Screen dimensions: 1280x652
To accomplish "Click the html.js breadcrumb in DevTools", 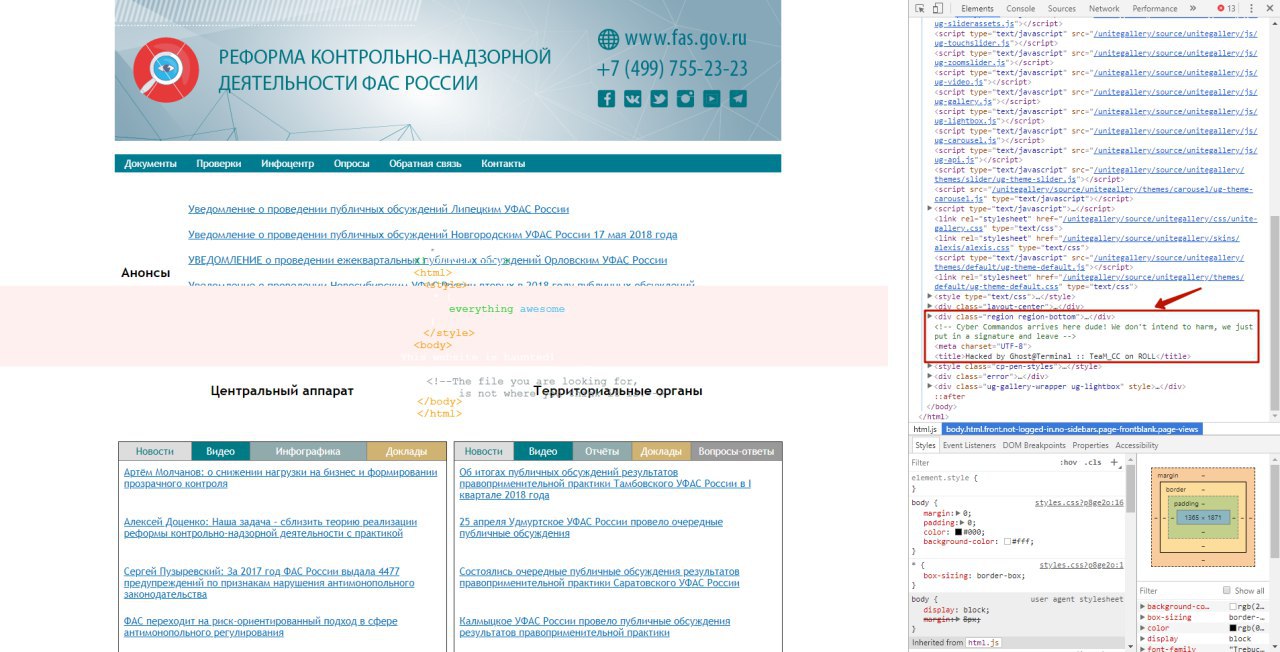I will point(925,429).
